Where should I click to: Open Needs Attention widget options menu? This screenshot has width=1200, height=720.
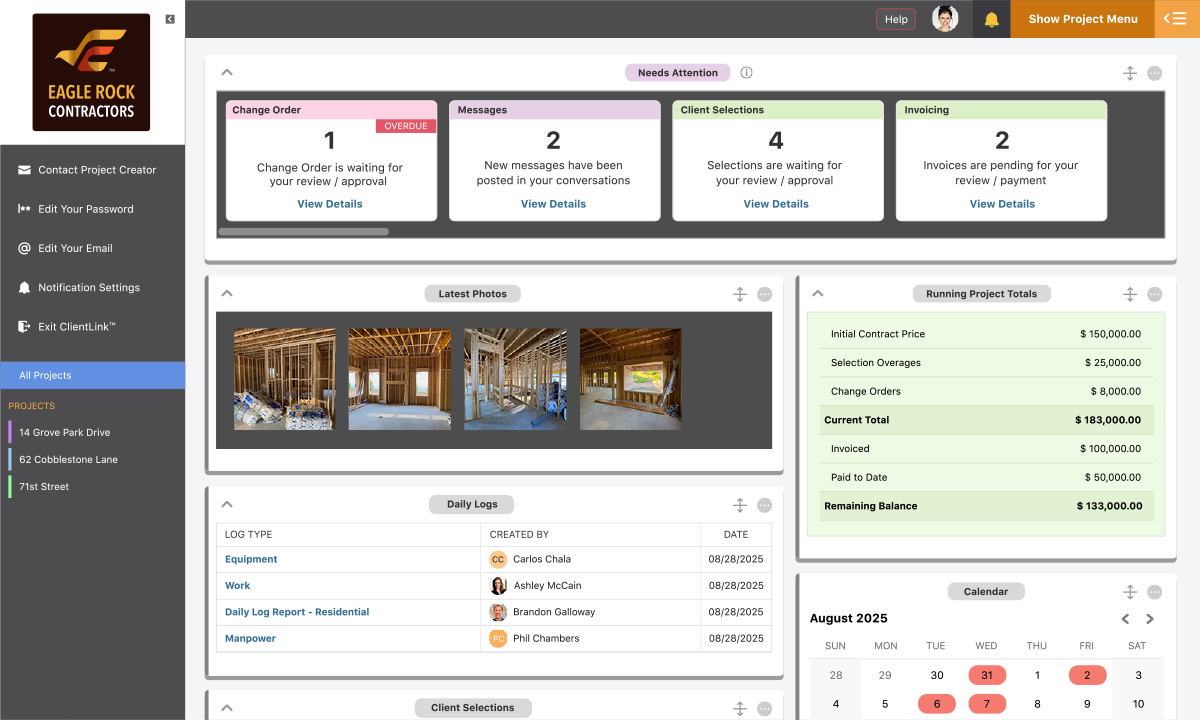pos(1154,73)
